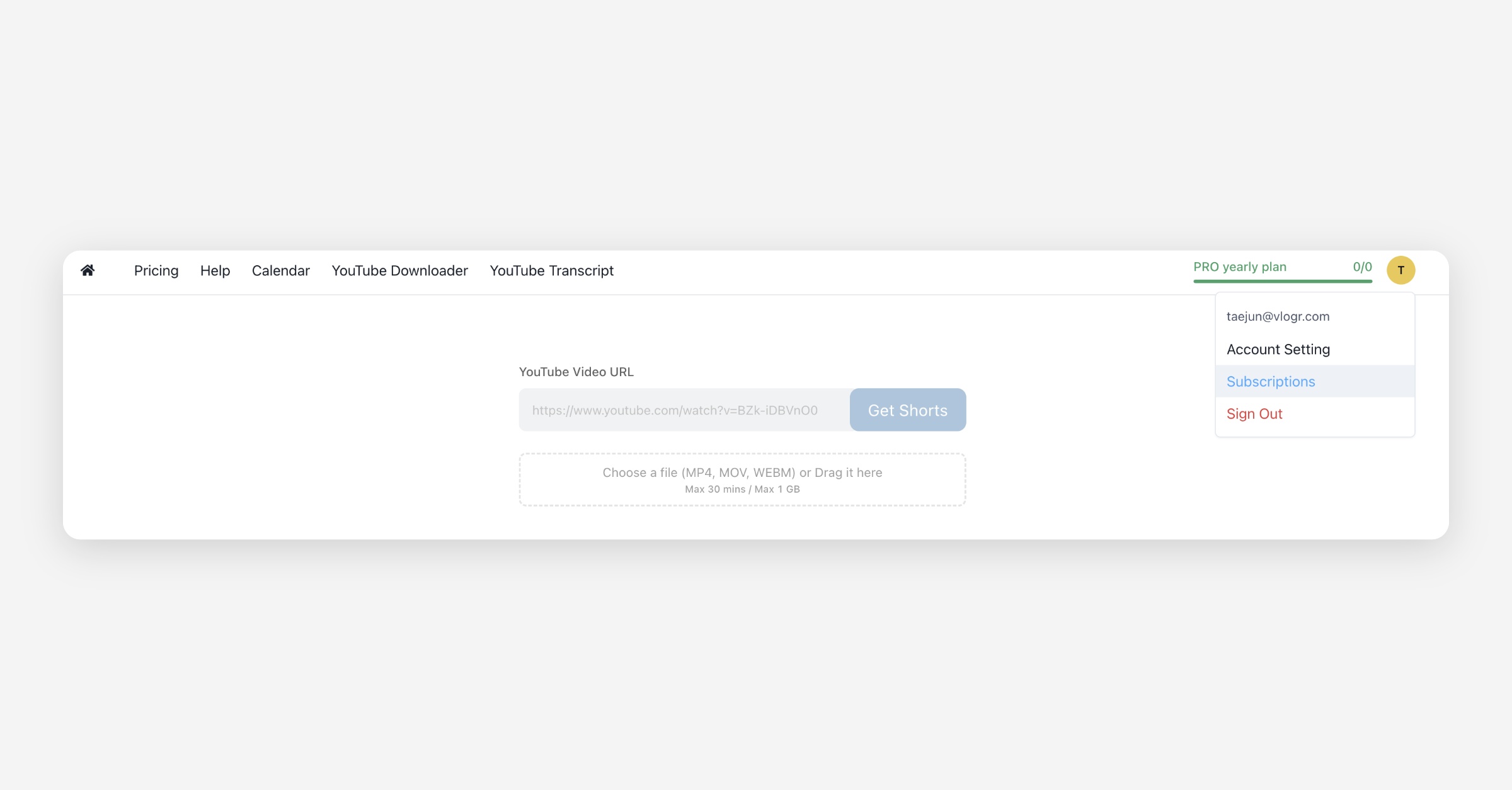The width and height of the screenshot is (1512, 790).
Task: Open the yellow T profile avatar
Action: click(x=1400, y=270)
